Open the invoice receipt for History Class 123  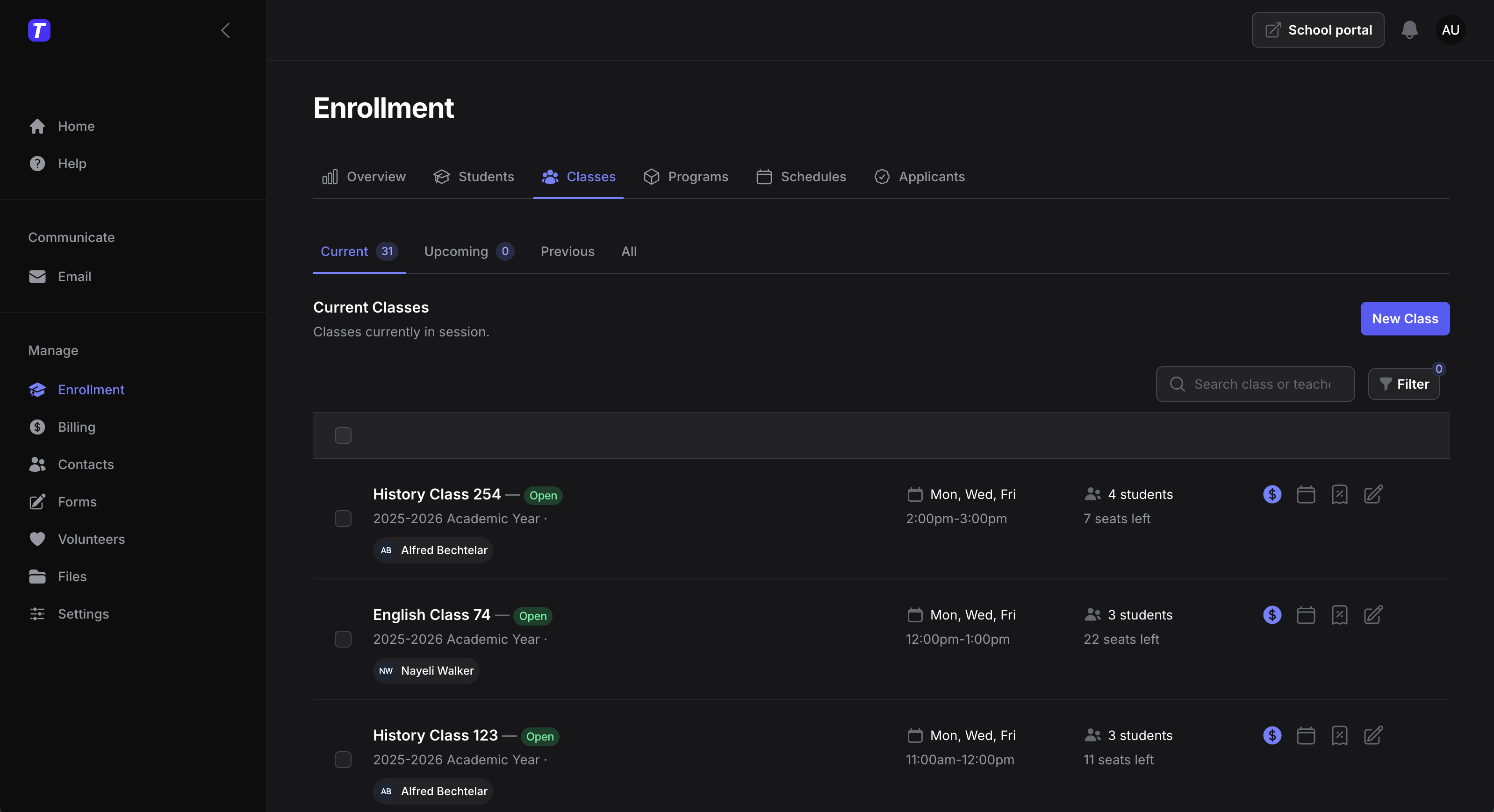1340,735
